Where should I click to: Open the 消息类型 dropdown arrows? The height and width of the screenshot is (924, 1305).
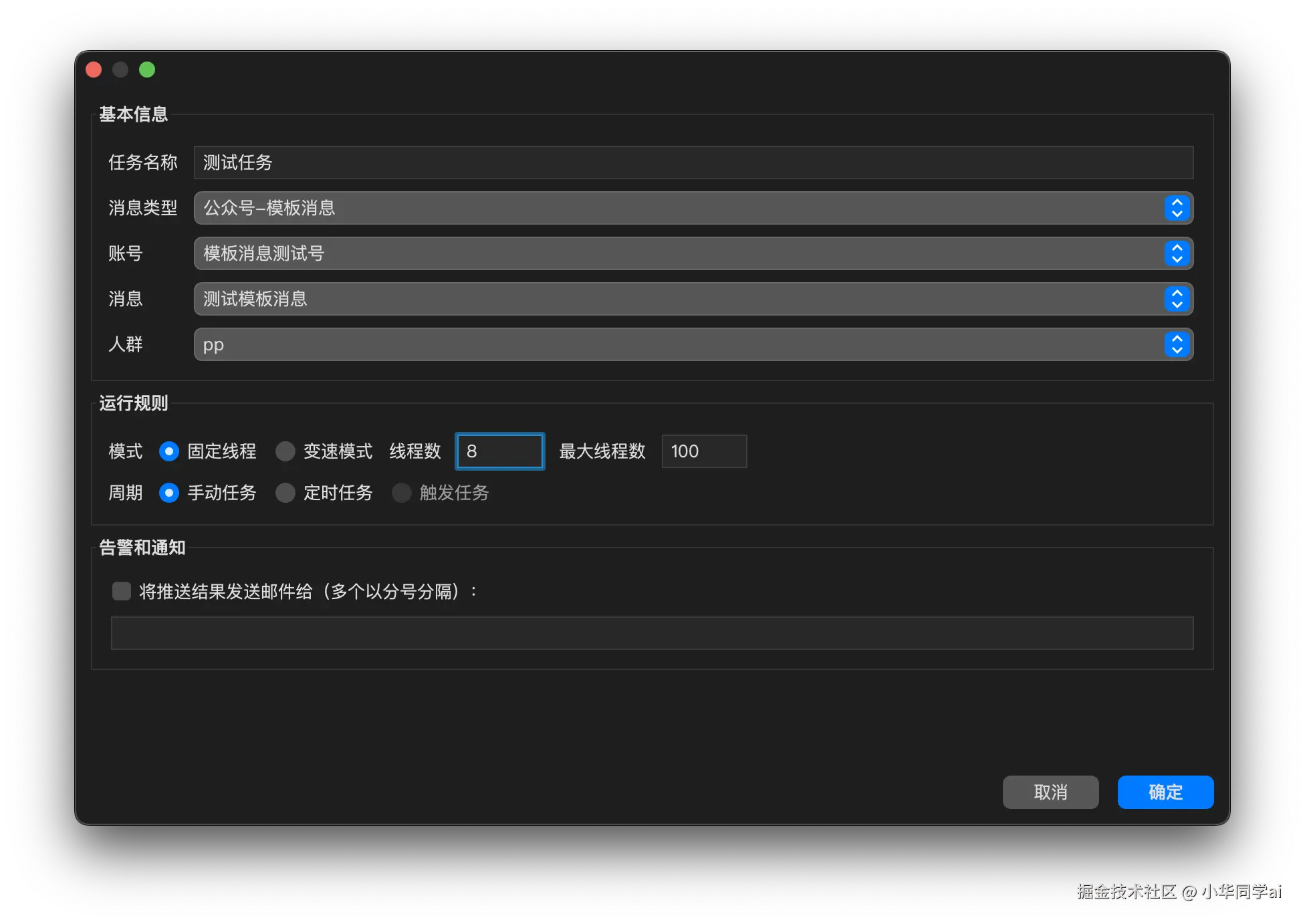(1177, 208)
